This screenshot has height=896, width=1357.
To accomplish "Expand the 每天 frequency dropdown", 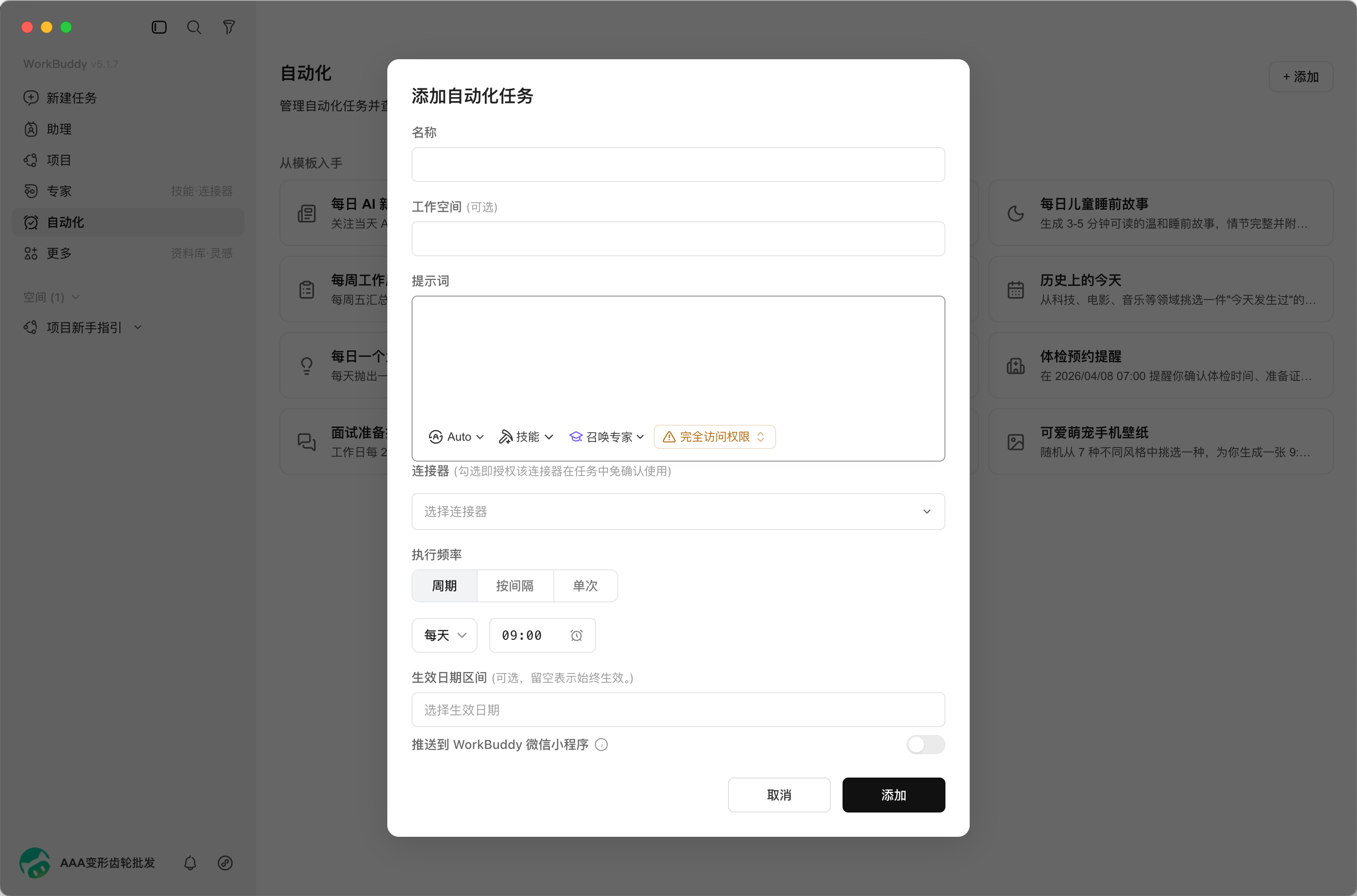I will tap(445, 635).
